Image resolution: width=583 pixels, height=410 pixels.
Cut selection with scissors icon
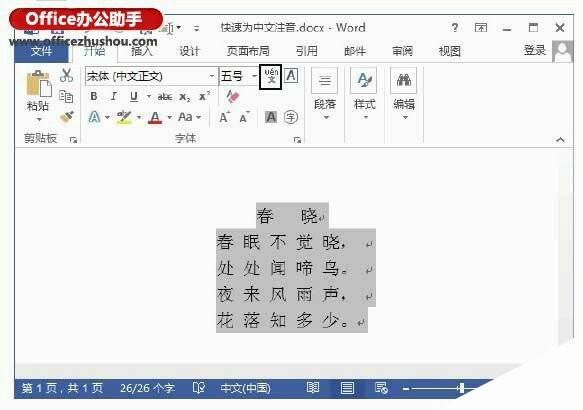(x=66, y=75)
